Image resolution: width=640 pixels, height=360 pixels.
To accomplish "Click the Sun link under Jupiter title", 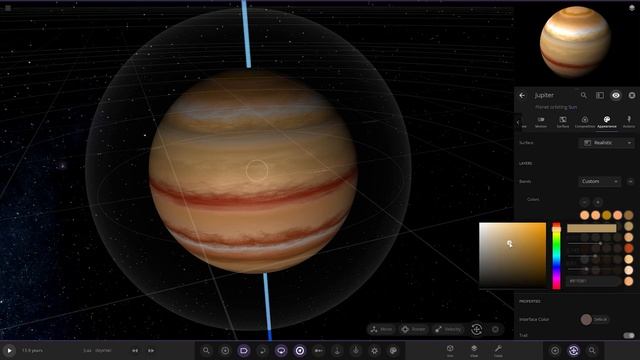I will 573,107.
